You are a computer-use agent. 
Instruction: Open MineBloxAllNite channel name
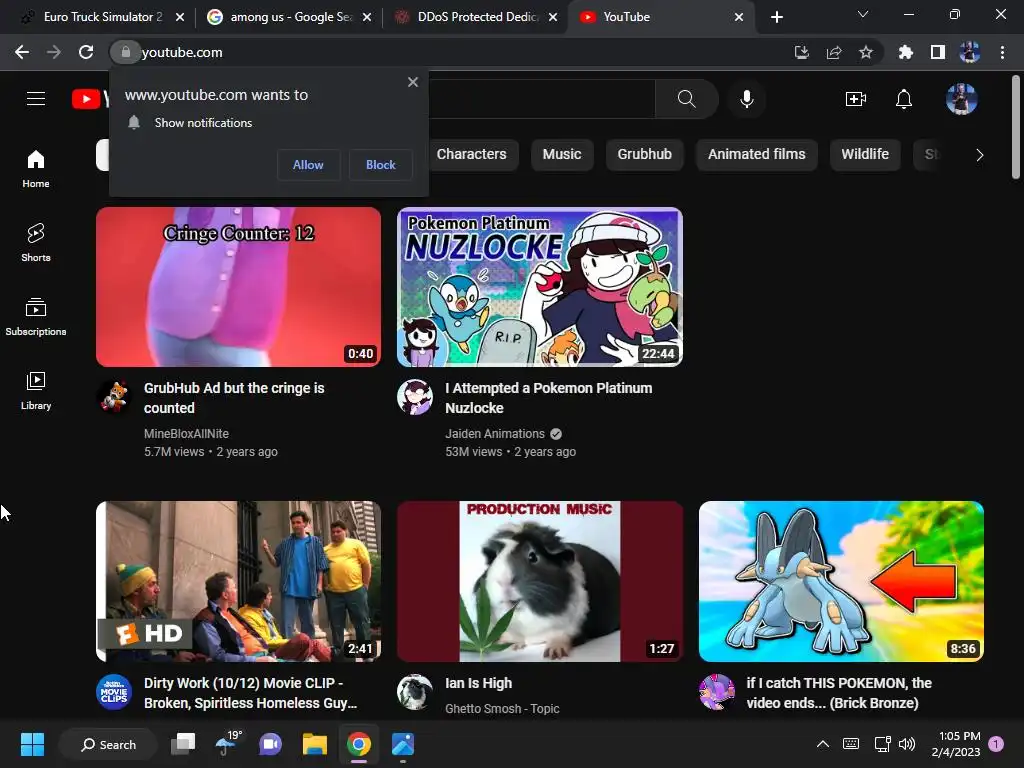pyautogui.click(x=186, y=434)
